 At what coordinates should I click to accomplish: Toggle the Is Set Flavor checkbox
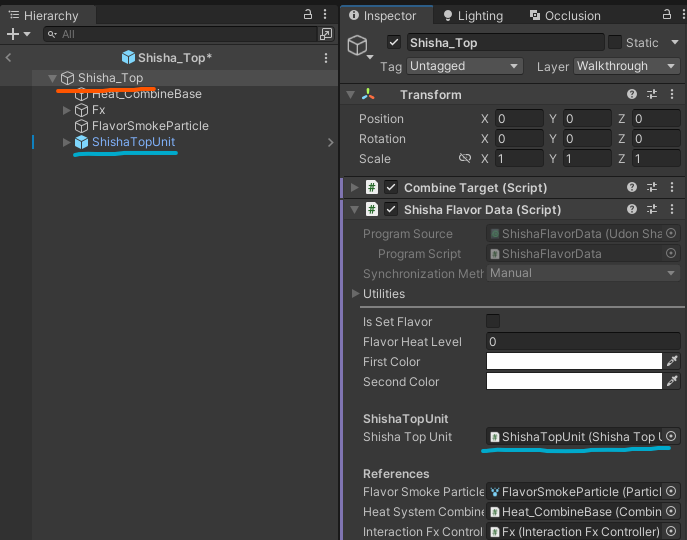[x=493, y=321]
